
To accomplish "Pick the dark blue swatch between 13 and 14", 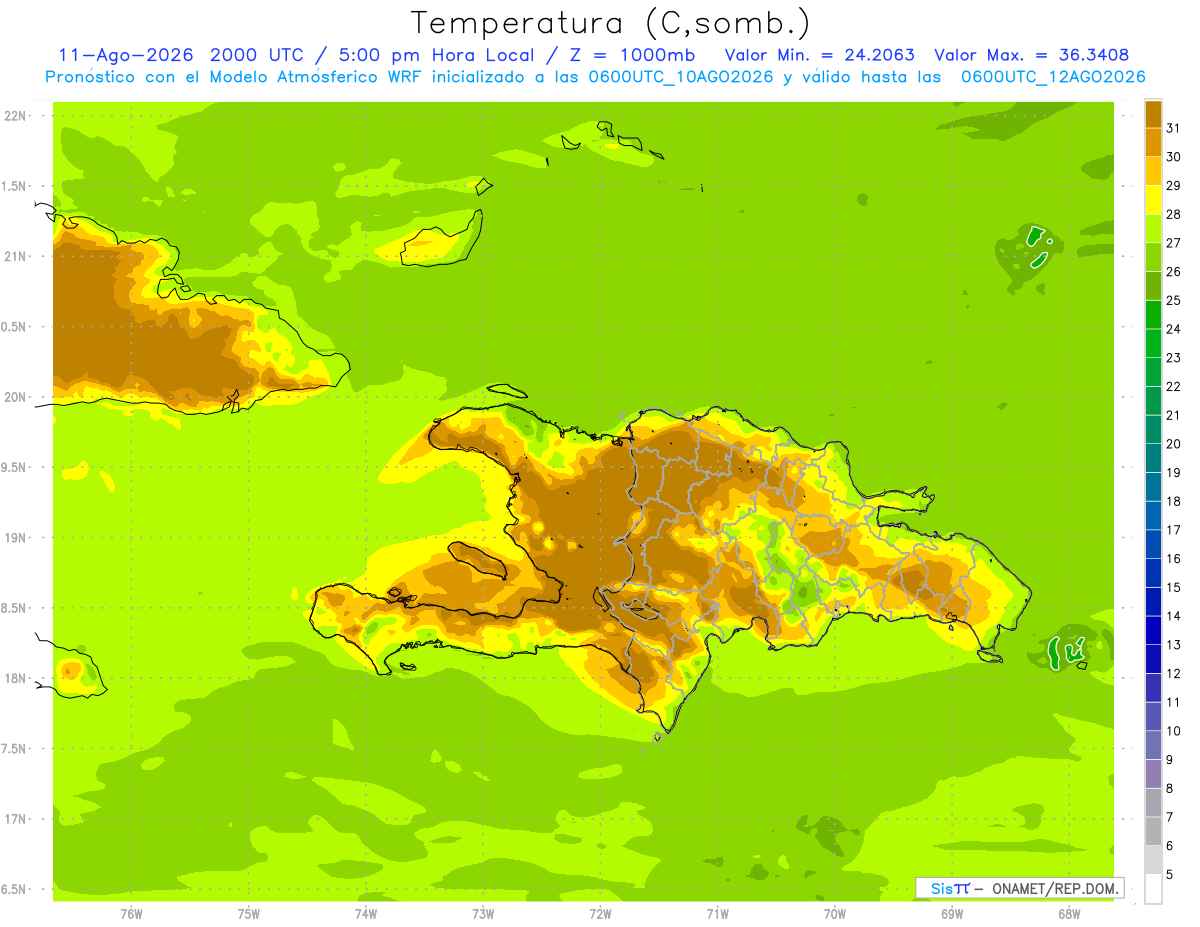I will [1153, 630].
